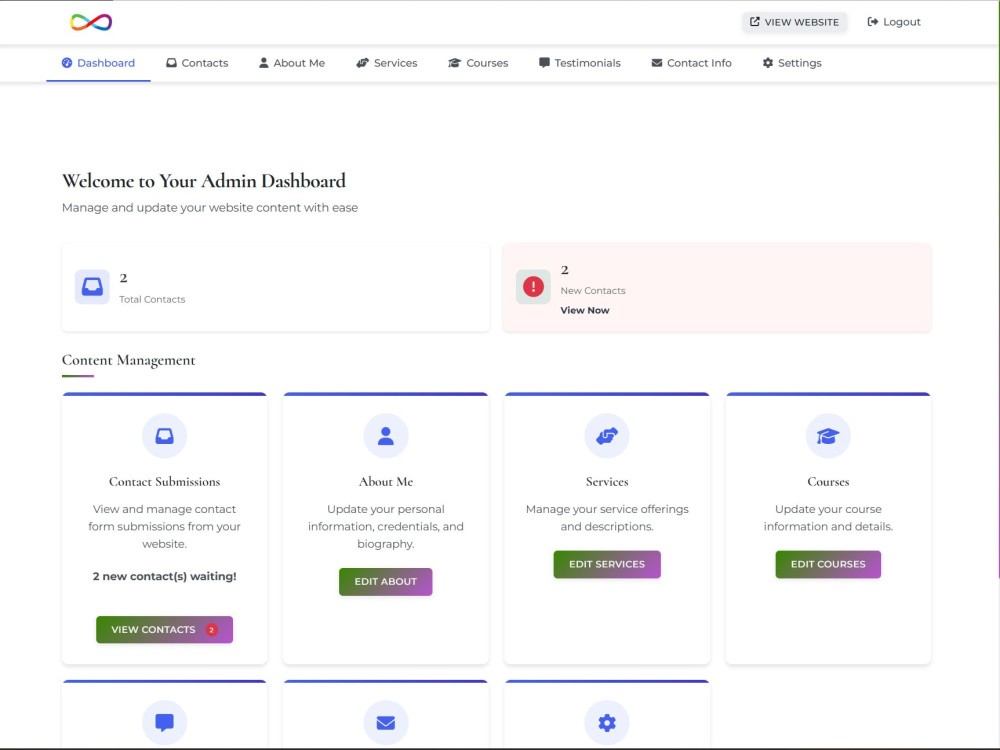Click the speech bubble icon beside Testimonials tab
Image resolution: width=1000 pixels, height=750 pixels.
[x=544, y=62]
